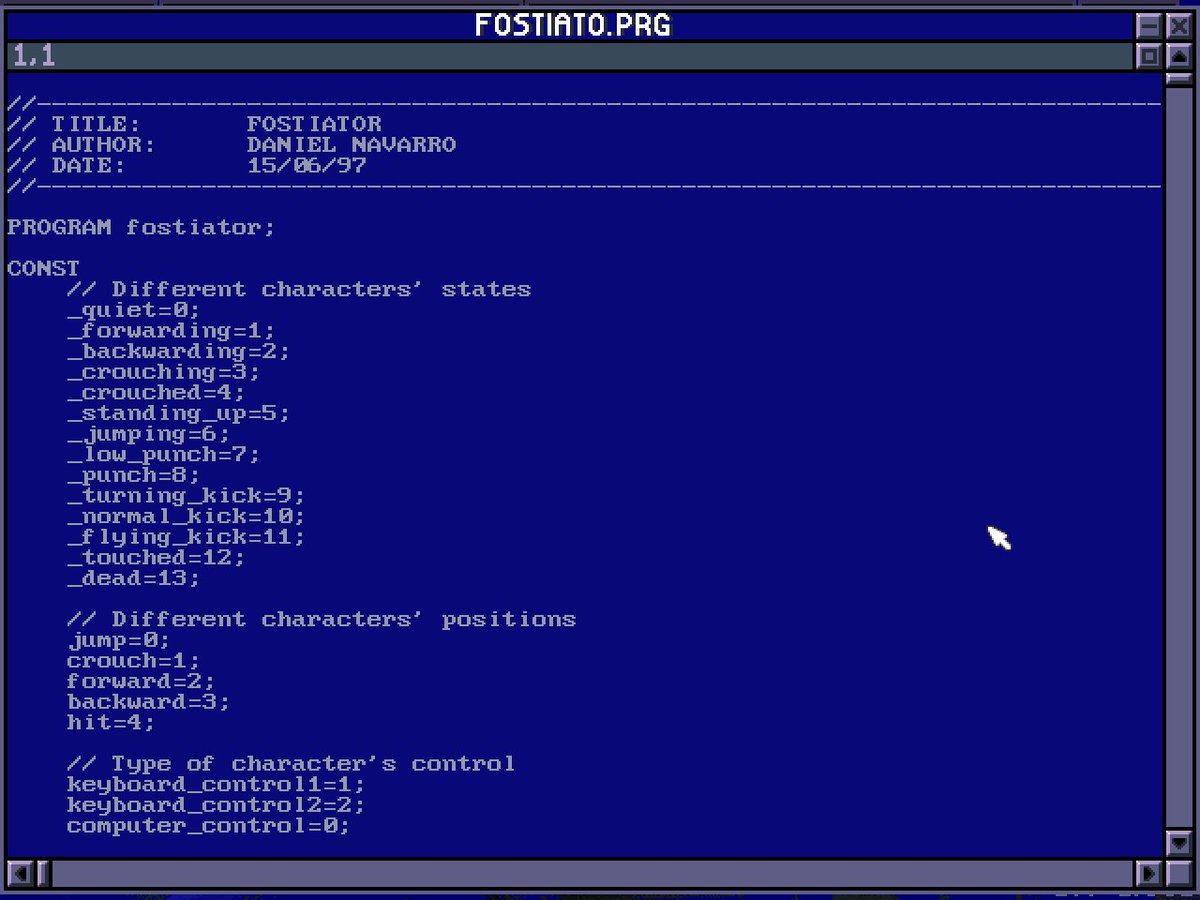1200x900 pixels.
Task: Click the _standing_up=5; line
Action: 179,414
